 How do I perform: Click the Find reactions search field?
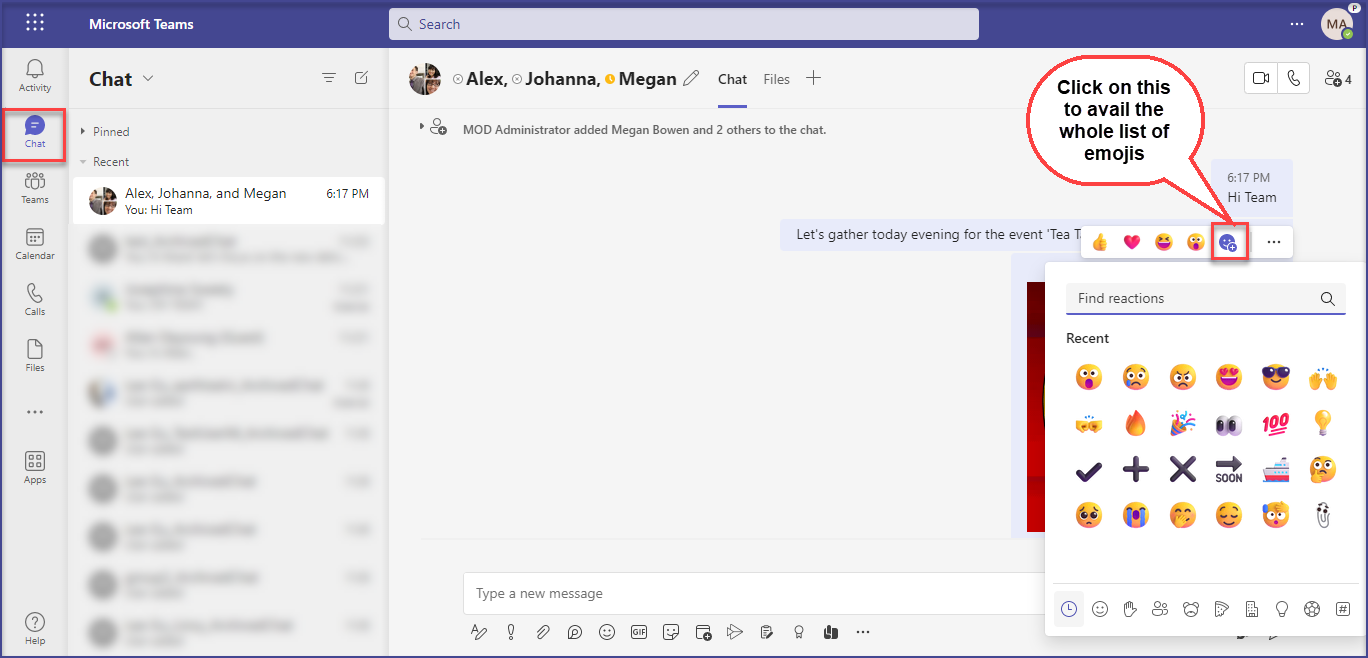pos(1192,298)
